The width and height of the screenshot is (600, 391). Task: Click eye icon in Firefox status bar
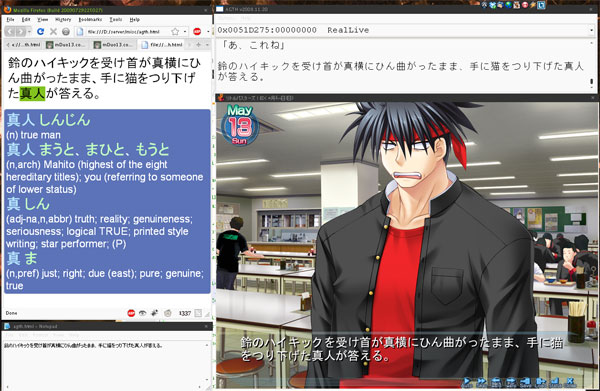[143, 313]
